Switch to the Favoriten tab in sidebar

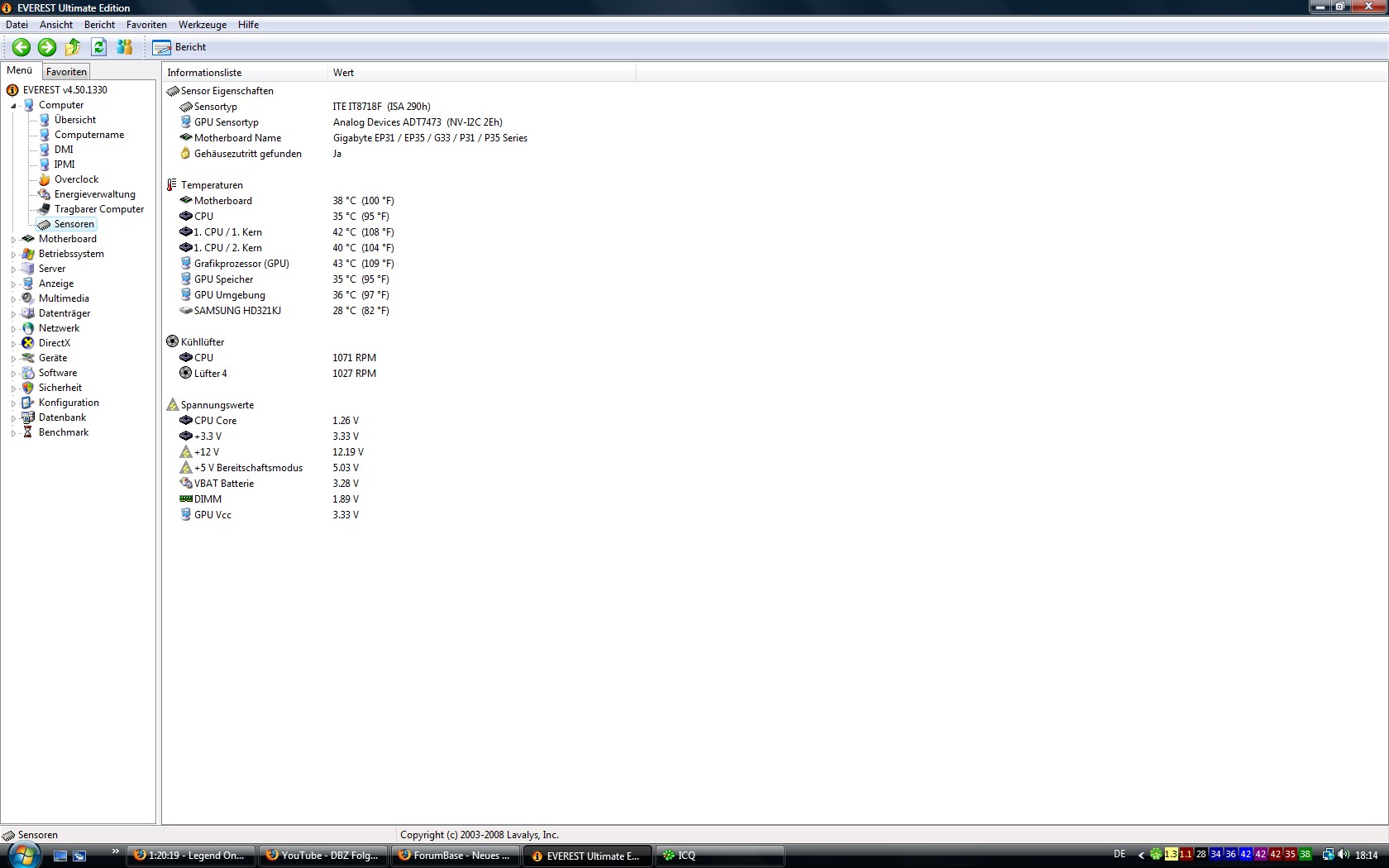66,72
